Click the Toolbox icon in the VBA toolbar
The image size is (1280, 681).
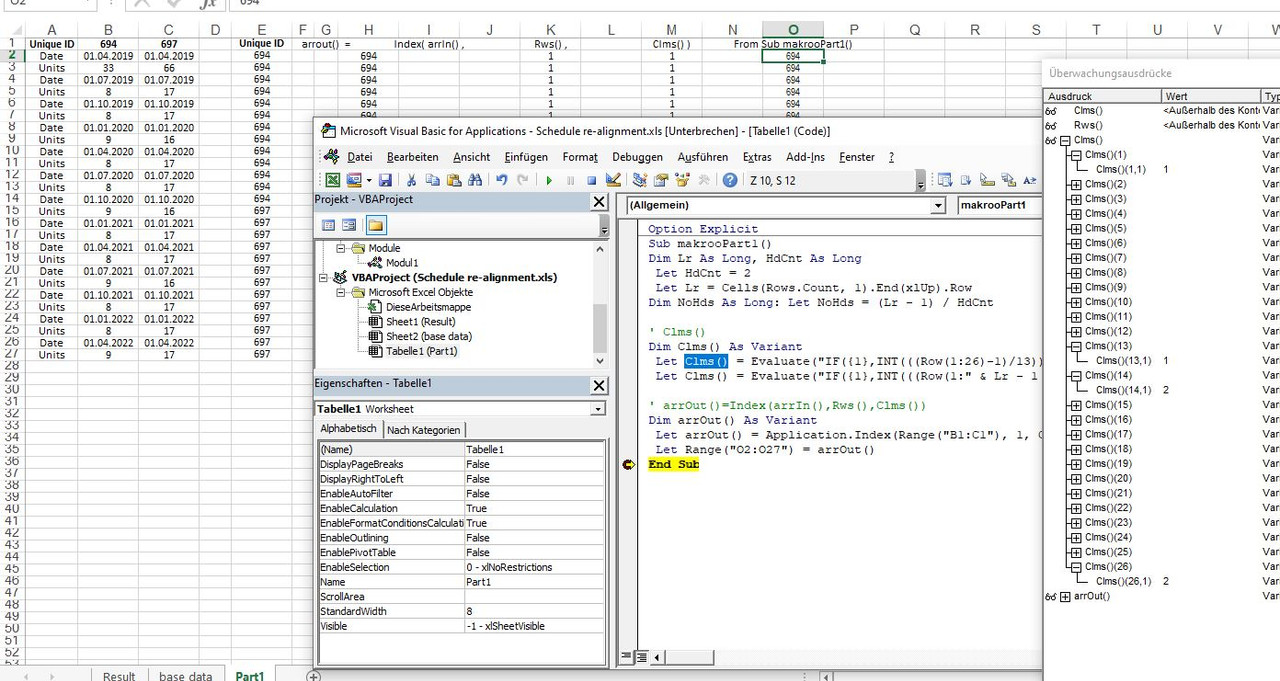[704, 180]
